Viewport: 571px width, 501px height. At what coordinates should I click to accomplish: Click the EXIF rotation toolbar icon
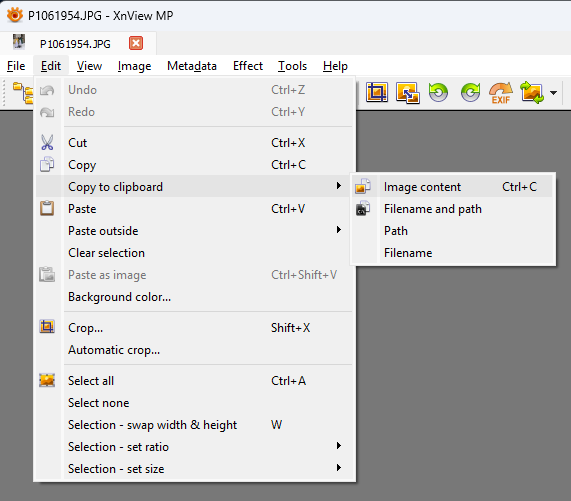[x=501, y=93]
